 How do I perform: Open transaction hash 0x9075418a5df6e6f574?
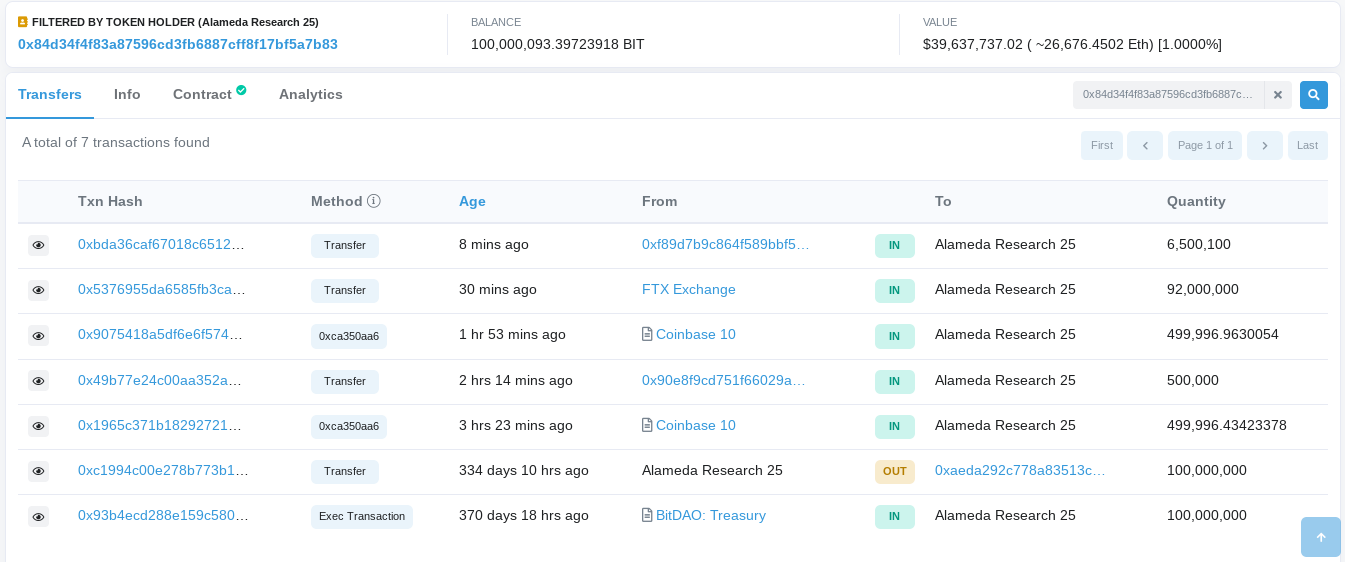coord(160,334)
